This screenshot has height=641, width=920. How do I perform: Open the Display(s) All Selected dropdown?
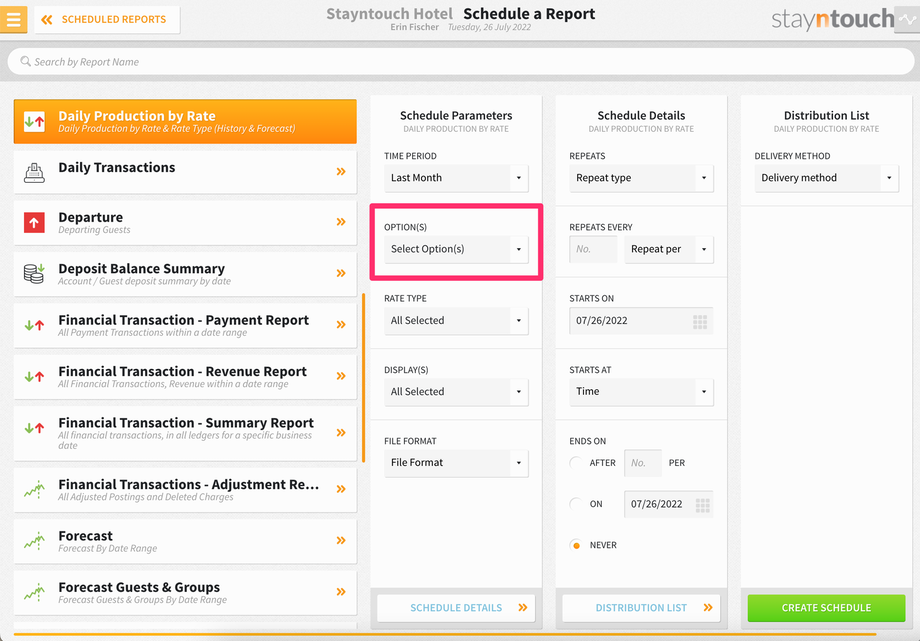[456, 392]
